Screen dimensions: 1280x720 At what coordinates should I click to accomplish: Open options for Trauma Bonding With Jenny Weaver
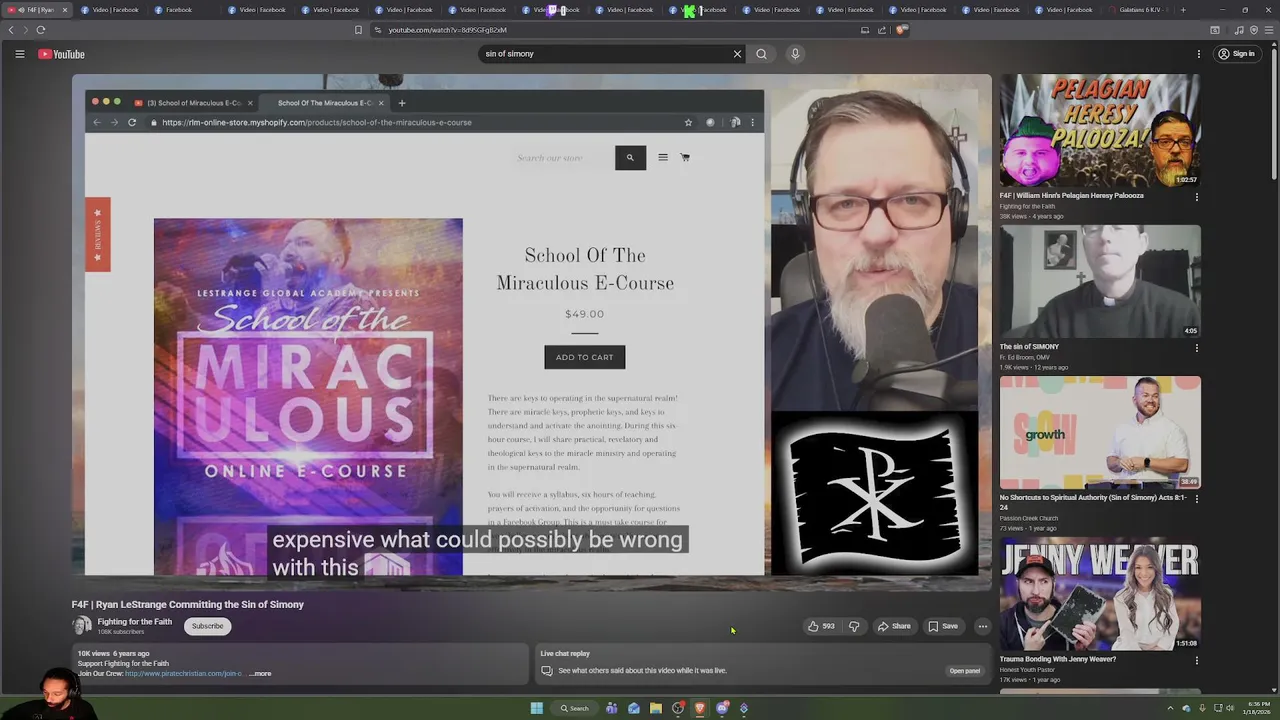click(1196, 660)
